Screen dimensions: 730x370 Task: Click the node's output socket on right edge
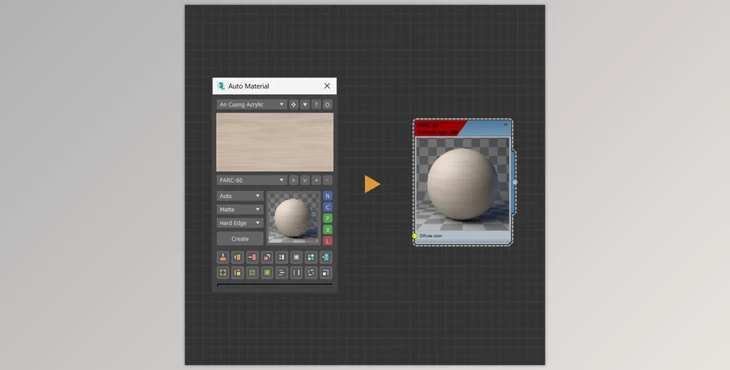[x=515, y=182]
